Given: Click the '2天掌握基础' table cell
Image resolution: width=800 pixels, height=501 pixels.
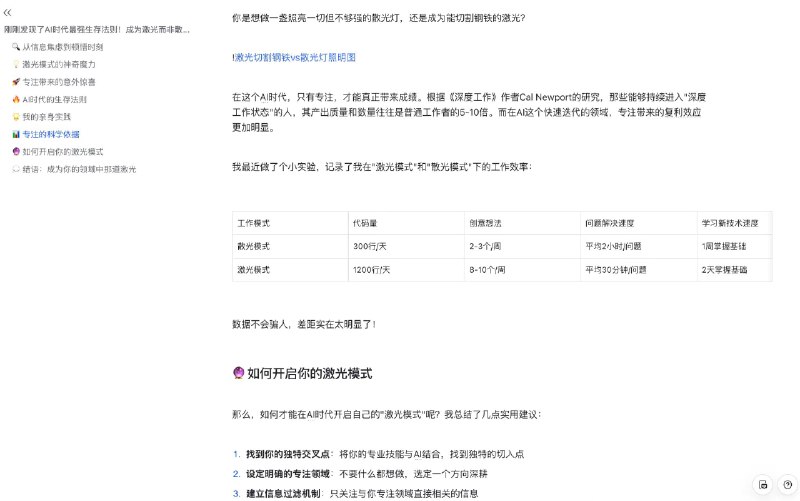Looking at the screenshot, I should pos(734,270).
